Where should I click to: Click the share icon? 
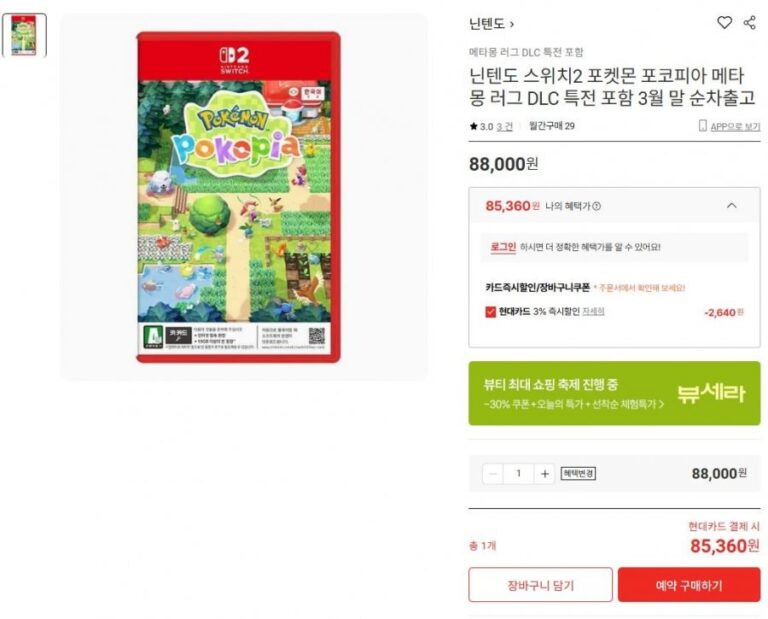[x=750, y=23]
